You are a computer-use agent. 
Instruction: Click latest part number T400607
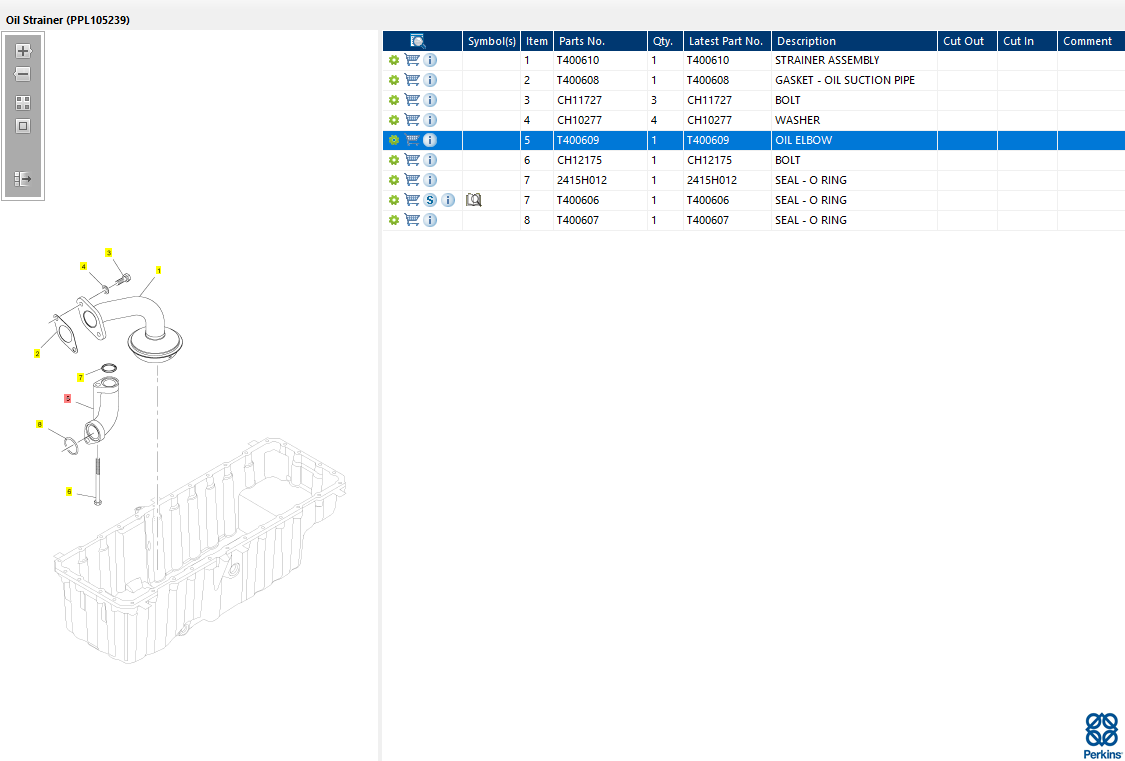708,220
